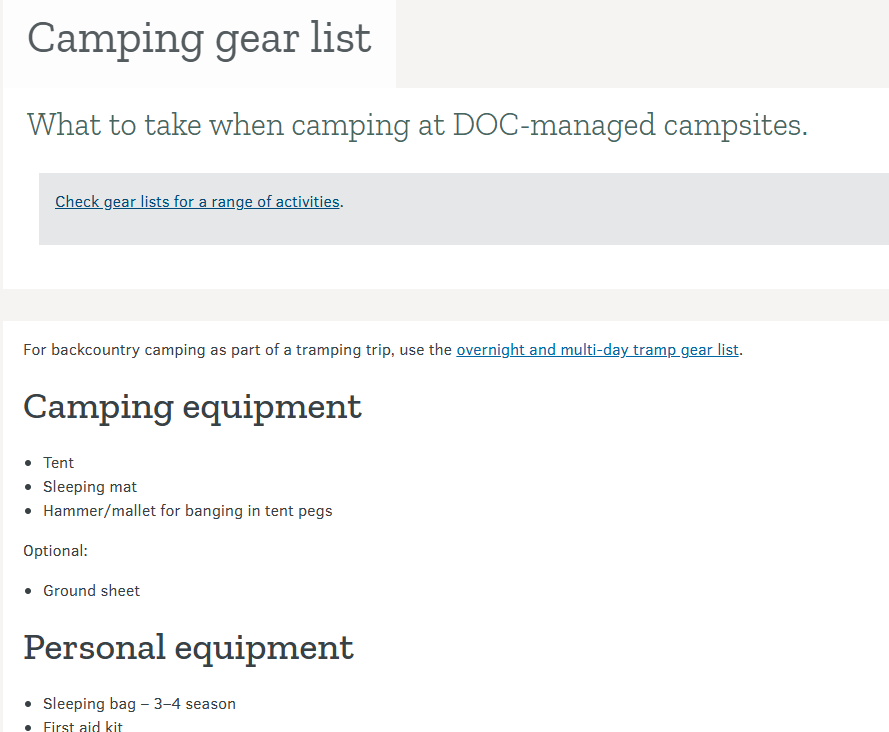The height and width of the screenshot is (732, 889).
Task: Click the 'First aid kit' list item
Action: 83,726
